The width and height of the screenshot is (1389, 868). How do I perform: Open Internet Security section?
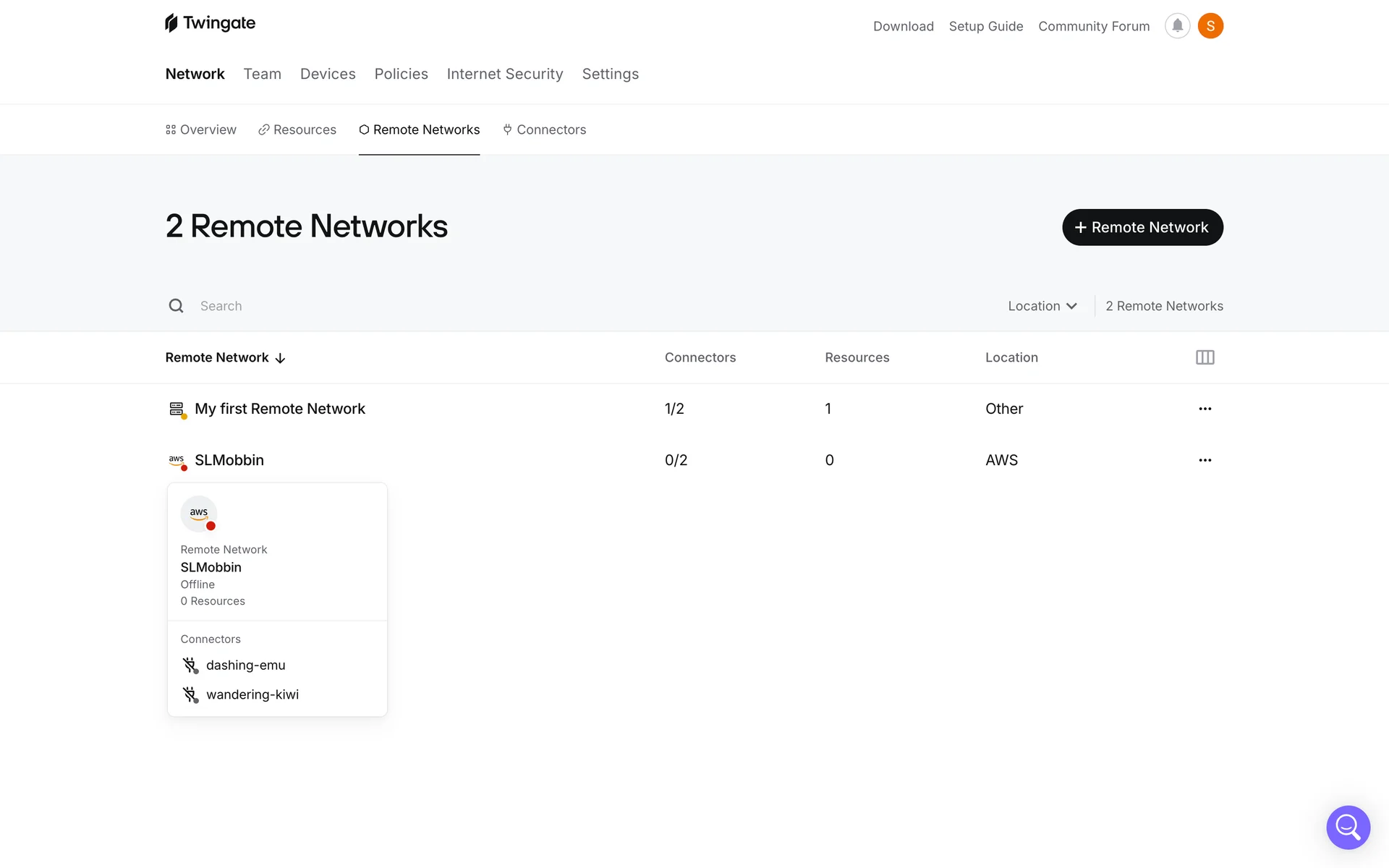point(504,74)
